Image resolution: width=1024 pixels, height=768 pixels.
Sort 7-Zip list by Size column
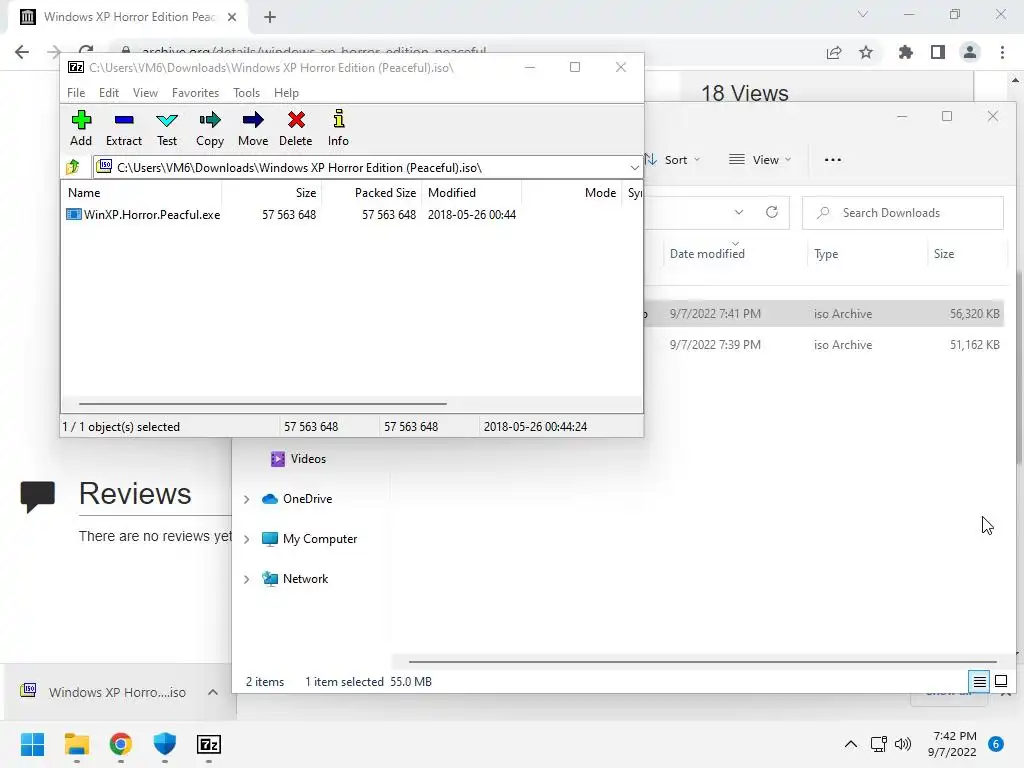point(272,193)
